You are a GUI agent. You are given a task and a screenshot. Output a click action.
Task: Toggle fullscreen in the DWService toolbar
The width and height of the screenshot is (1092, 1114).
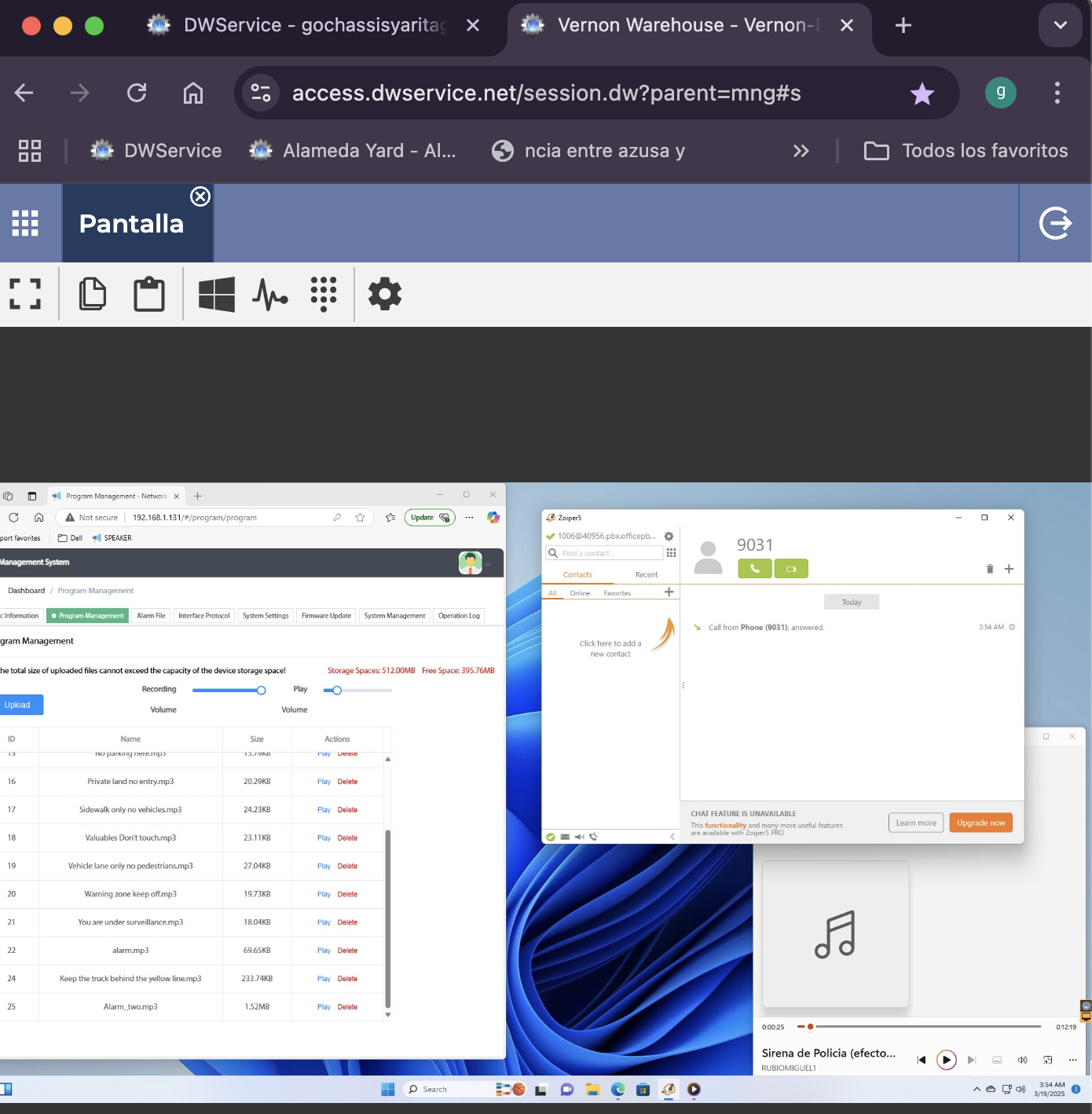25,294
